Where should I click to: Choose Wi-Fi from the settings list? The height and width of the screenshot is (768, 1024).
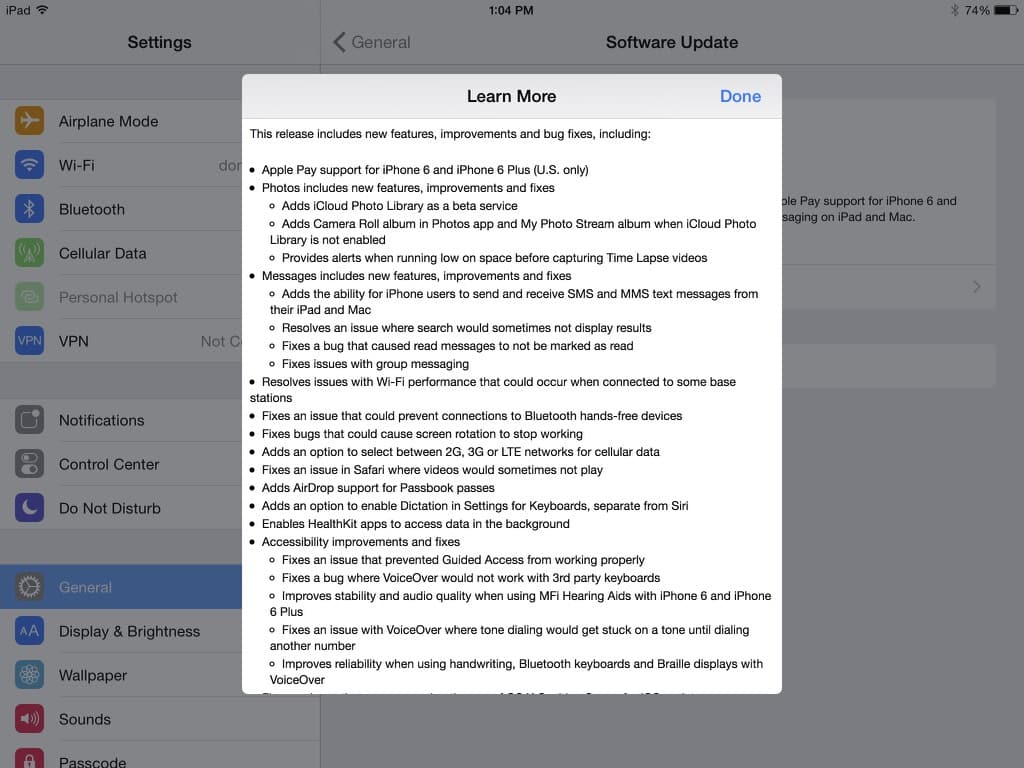pos(120,165)
